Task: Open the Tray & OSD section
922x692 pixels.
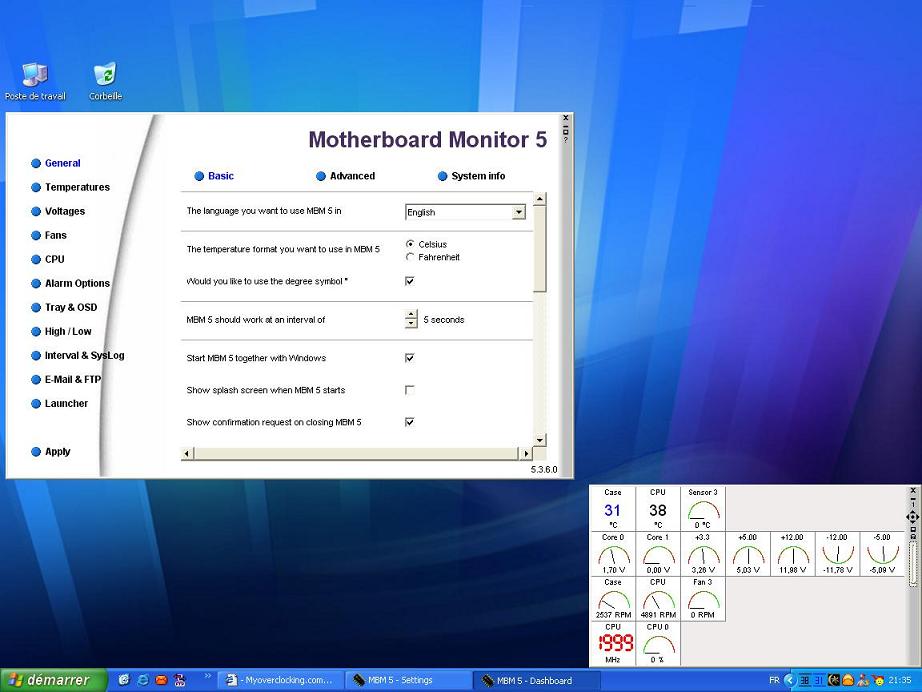Action: point(64,307)
